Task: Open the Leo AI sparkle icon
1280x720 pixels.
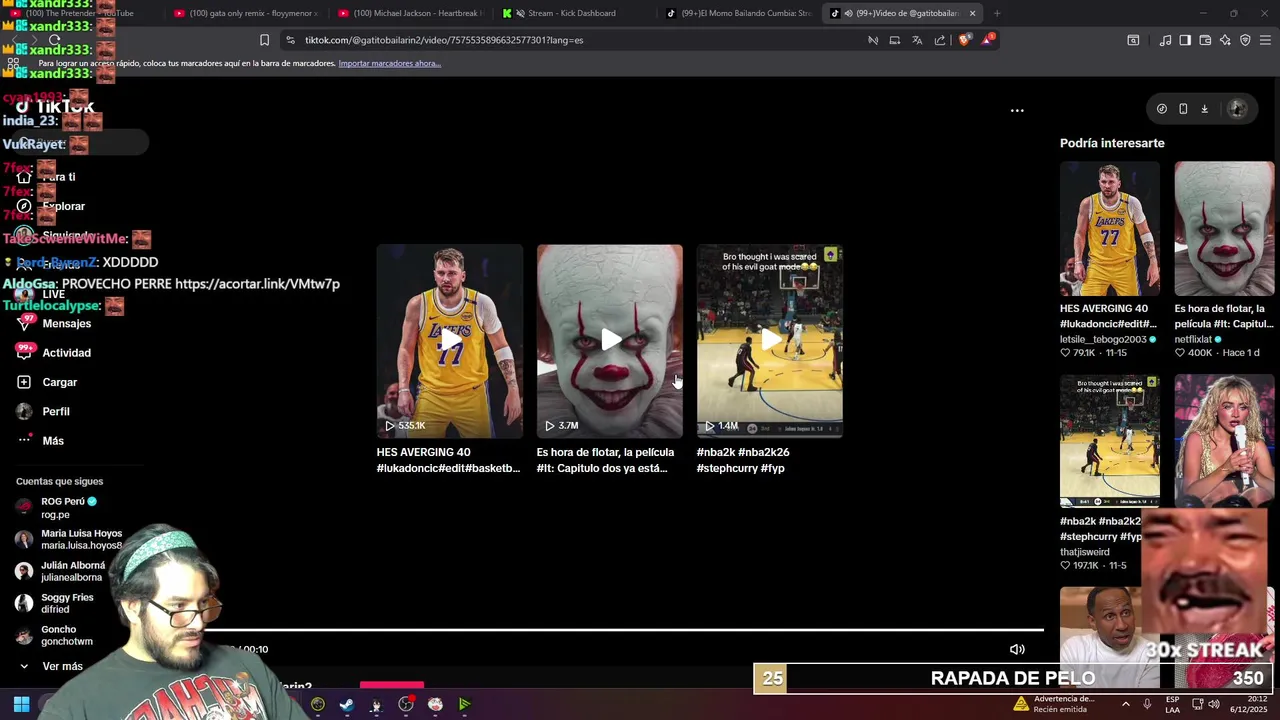Action: coord(1225,40)
